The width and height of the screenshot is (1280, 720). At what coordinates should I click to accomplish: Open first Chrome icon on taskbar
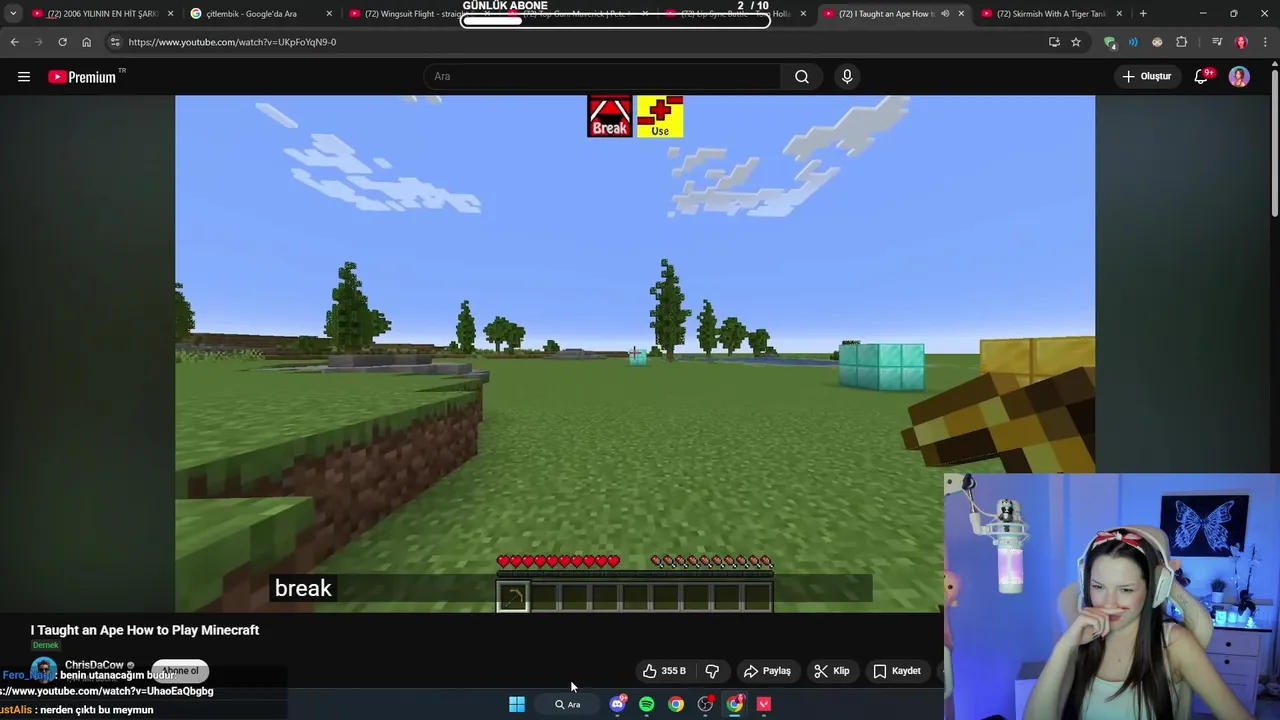pos(676,704)
